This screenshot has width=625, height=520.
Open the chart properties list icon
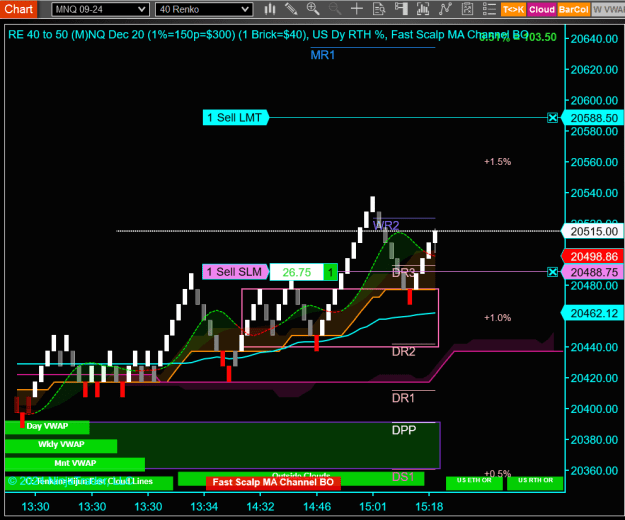coord(489,9)
